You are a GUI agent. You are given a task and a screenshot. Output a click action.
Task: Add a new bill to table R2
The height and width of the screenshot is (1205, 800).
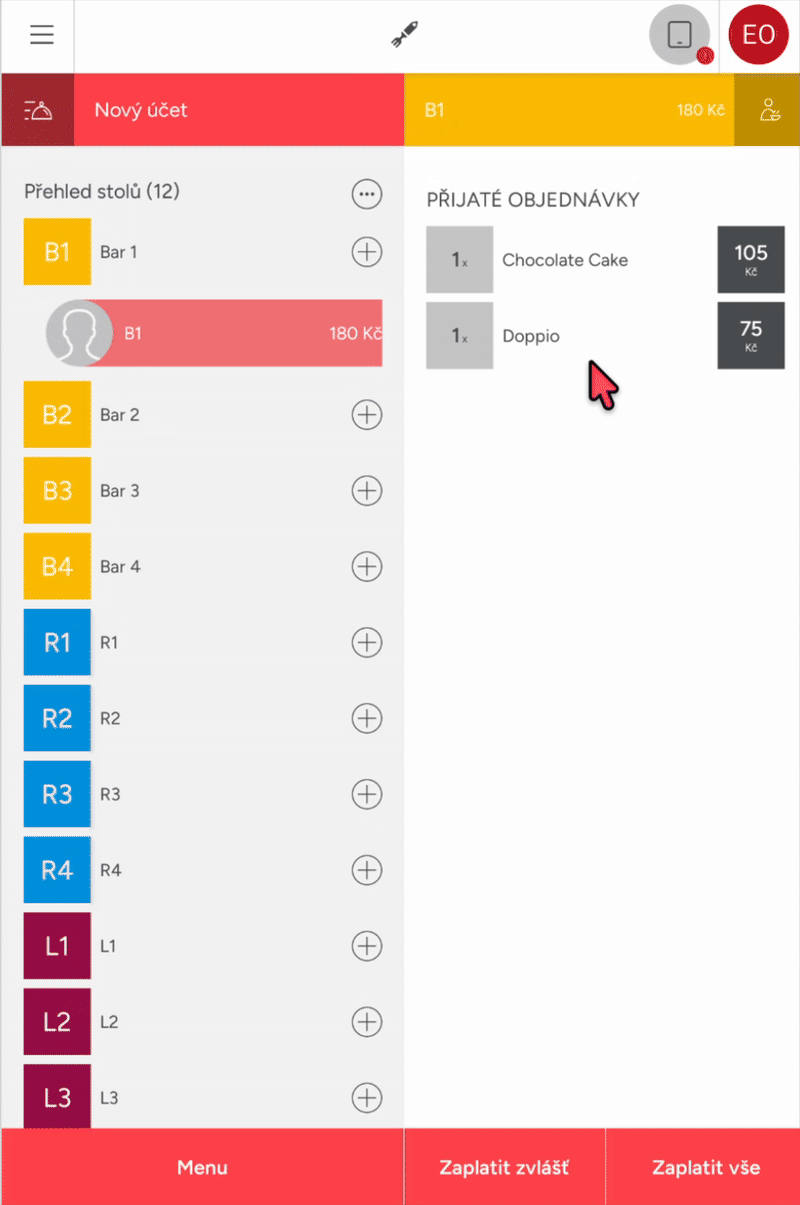[367, 718]
